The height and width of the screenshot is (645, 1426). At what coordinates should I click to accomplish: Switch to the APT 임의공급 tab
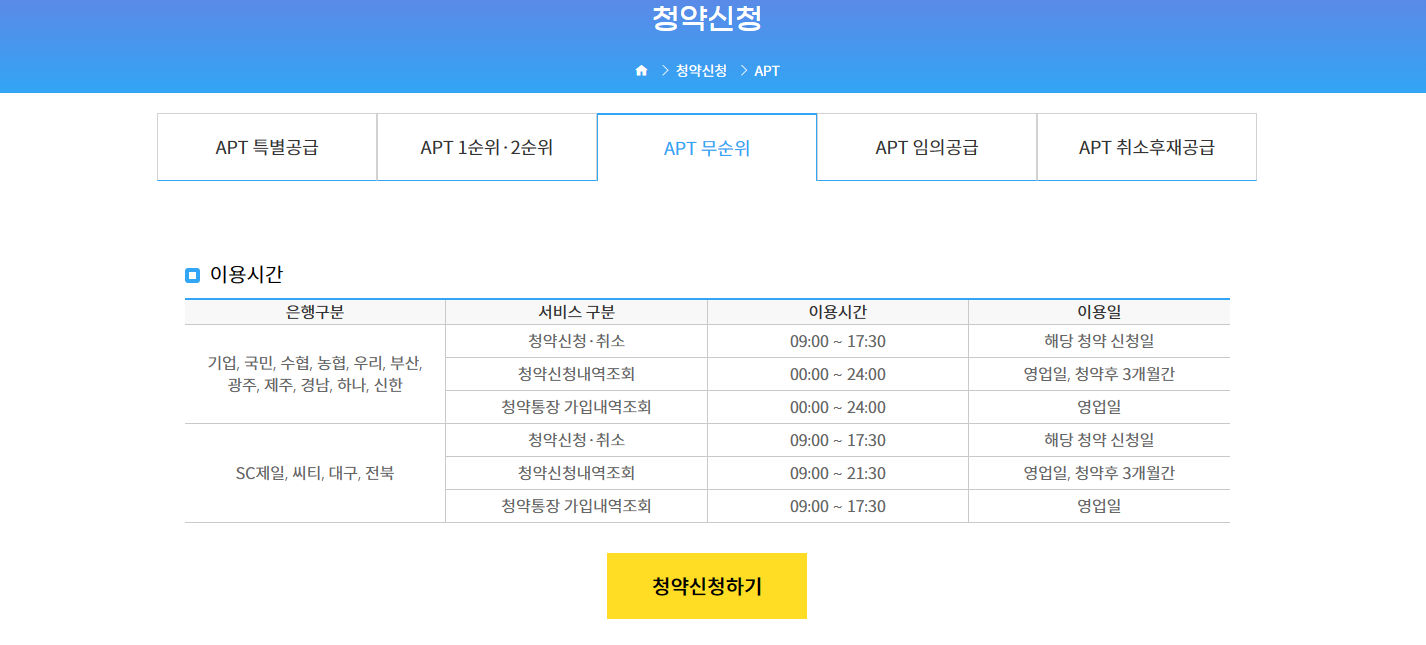click(926, 146)
